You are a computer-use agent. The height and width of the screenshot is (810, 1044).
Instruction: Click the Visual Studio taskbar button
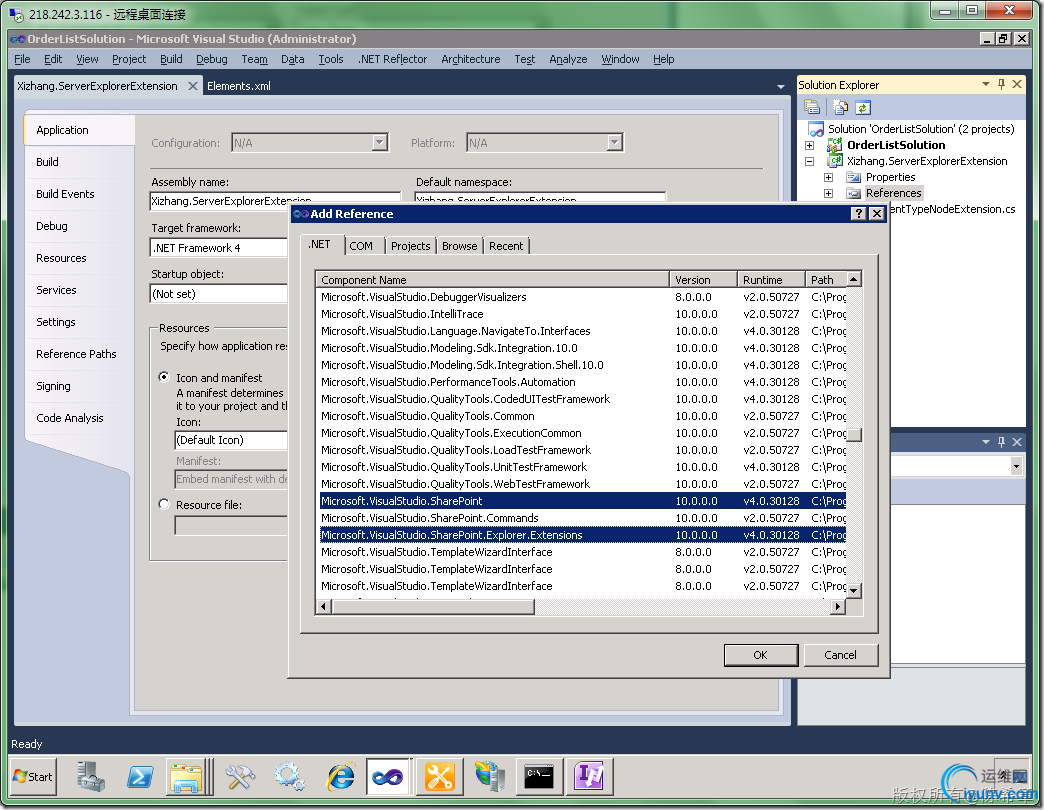(x=388, y=777)
